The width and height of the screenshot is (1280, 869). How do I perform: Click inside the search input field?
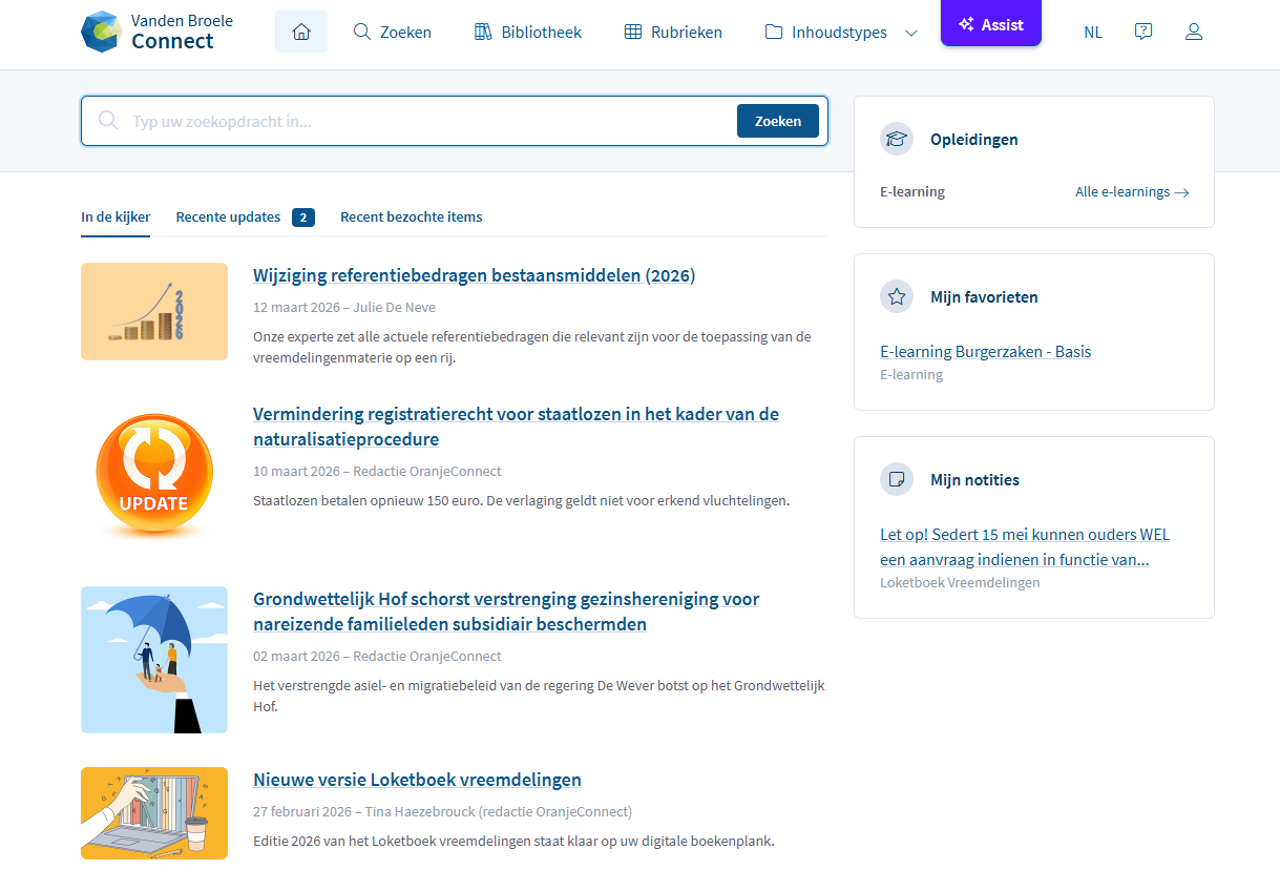click(400, 120)
